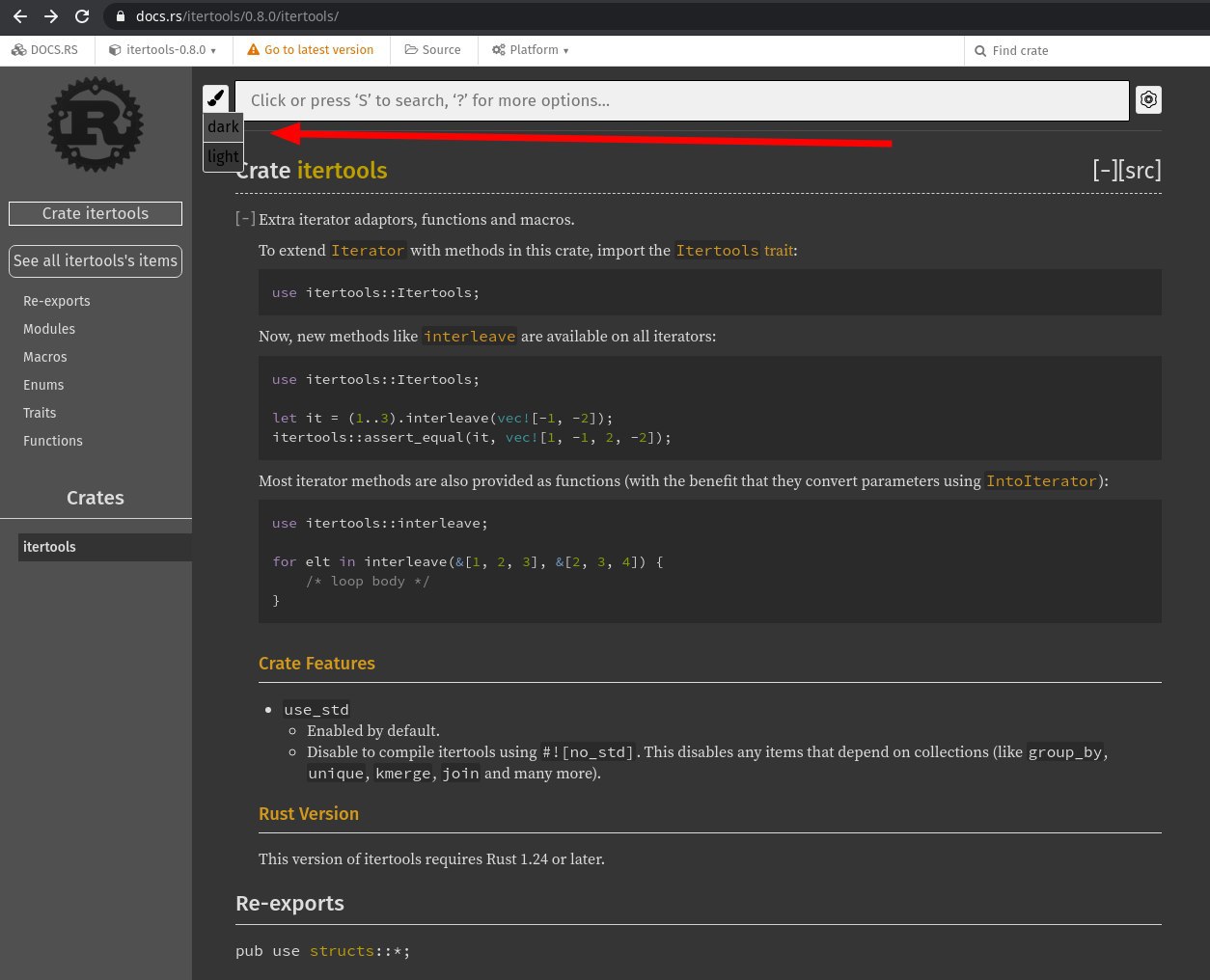This screenshot has height=980, width=1210.
Task: Click the Rust gear logo in sidebar
Action: pos(96,124)
